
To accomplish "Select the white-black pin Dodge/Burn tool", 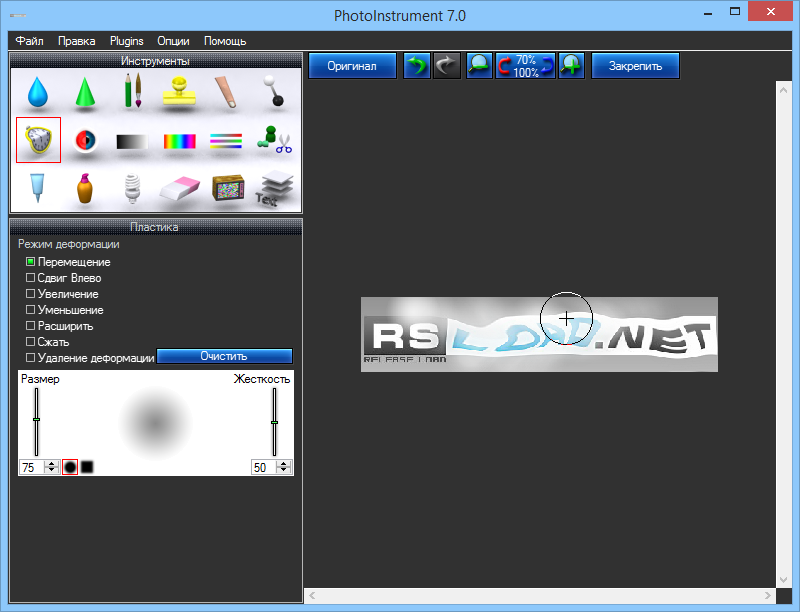I will point(273,91).
